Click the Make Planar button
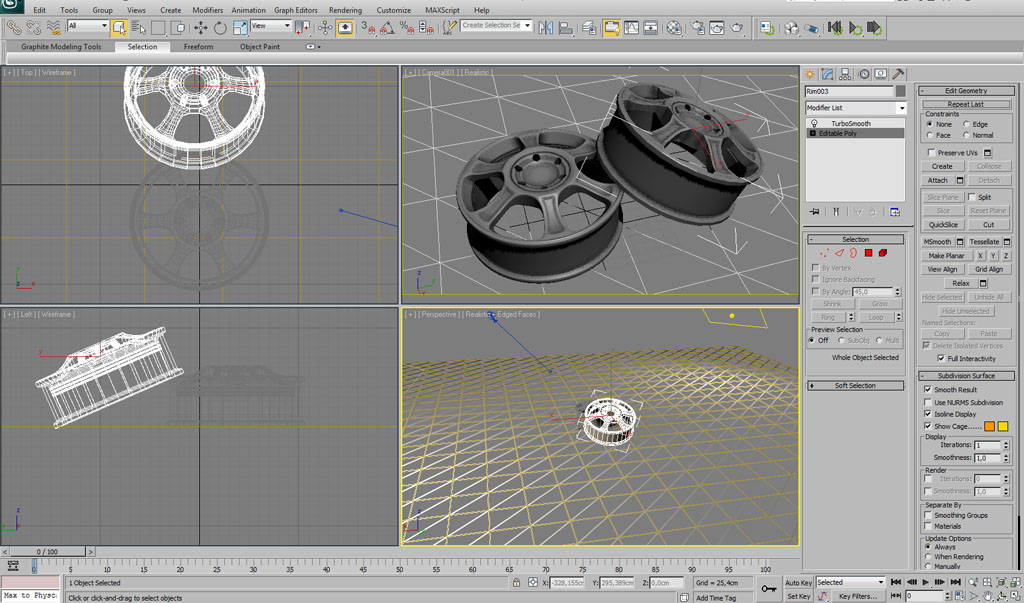Screen dimensions: 1024x603 point(946,255)
